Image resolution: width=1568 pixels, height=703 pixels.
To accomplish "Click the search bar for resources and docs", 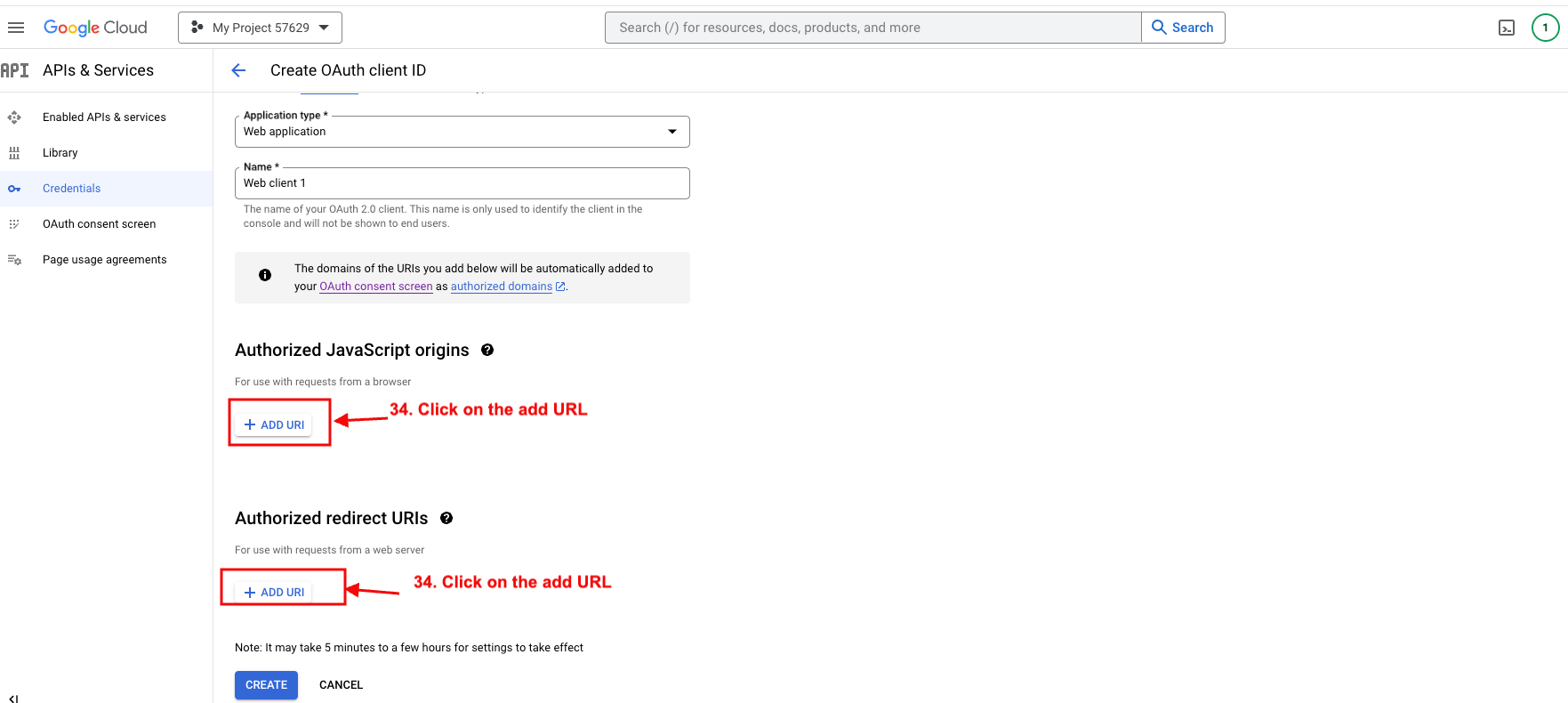I will 872,28.
